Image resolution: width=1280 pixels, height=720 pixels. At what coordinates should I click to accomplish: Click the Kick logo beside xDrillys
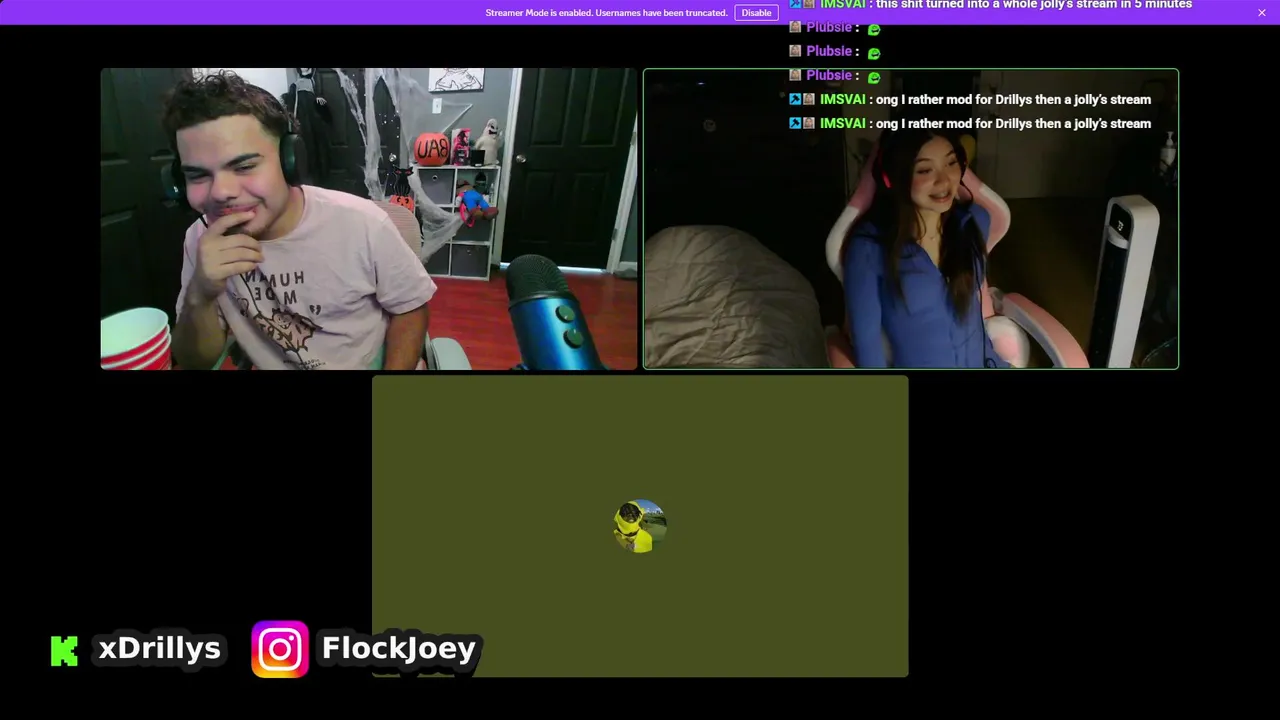pyautogui.click(x=64, y=651)
